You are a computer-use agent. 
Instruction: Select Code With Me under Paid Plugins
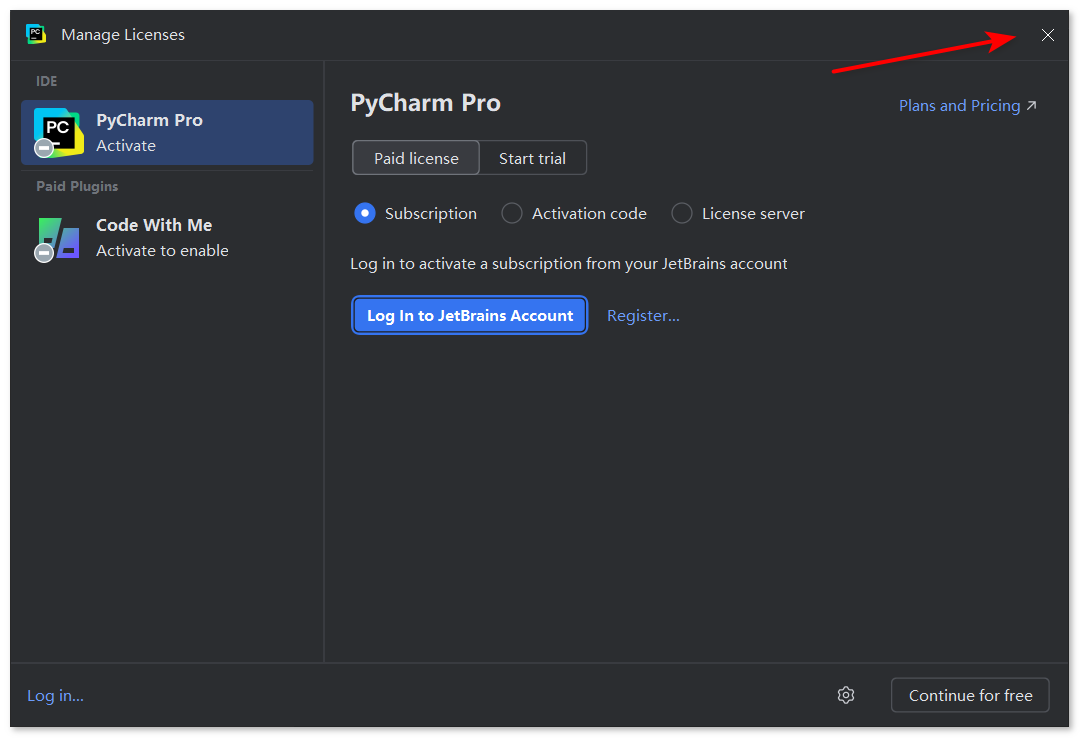pyautogui.click(x=167, y=238)
